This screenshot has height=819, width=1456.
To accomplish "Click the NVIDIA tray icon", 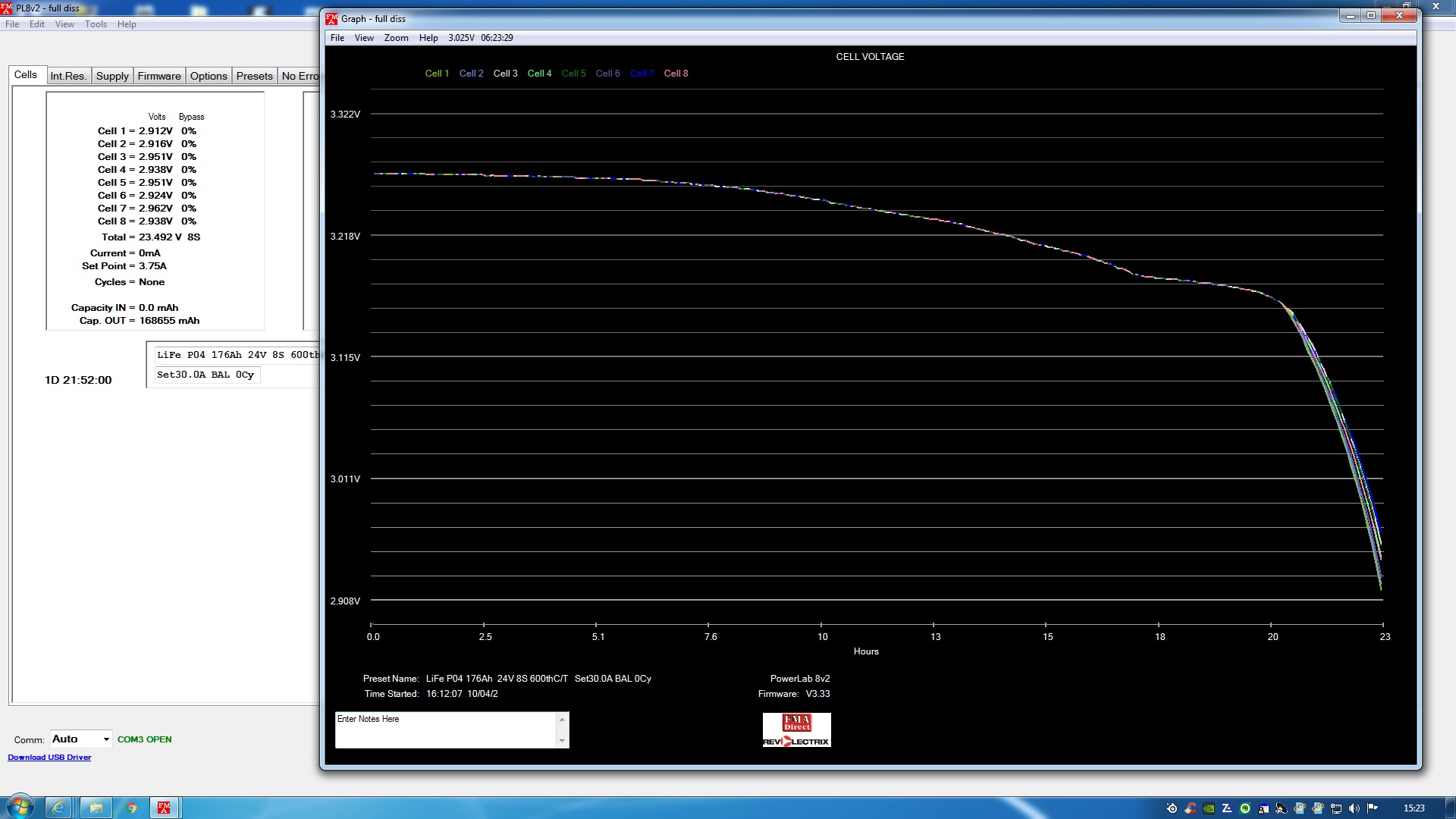I will point(1209,808).
